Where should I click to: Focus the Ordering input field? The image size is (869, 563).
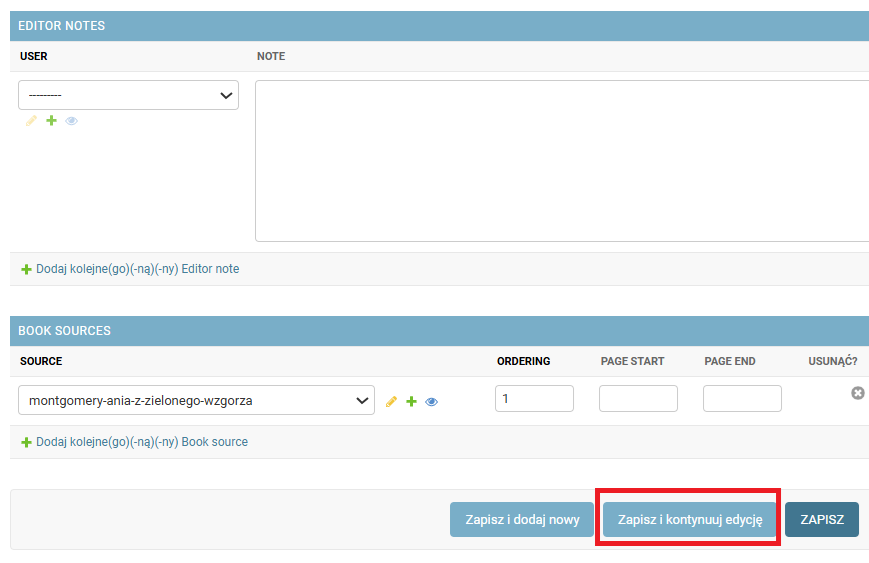coord(534,398)
